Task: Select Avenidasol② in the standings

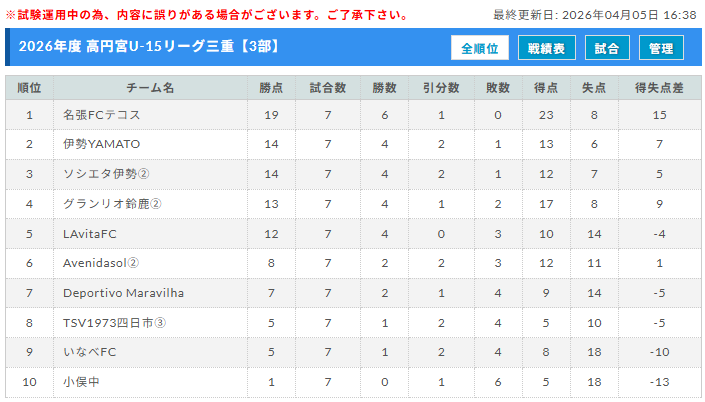Action: click(x=101, y=263)
